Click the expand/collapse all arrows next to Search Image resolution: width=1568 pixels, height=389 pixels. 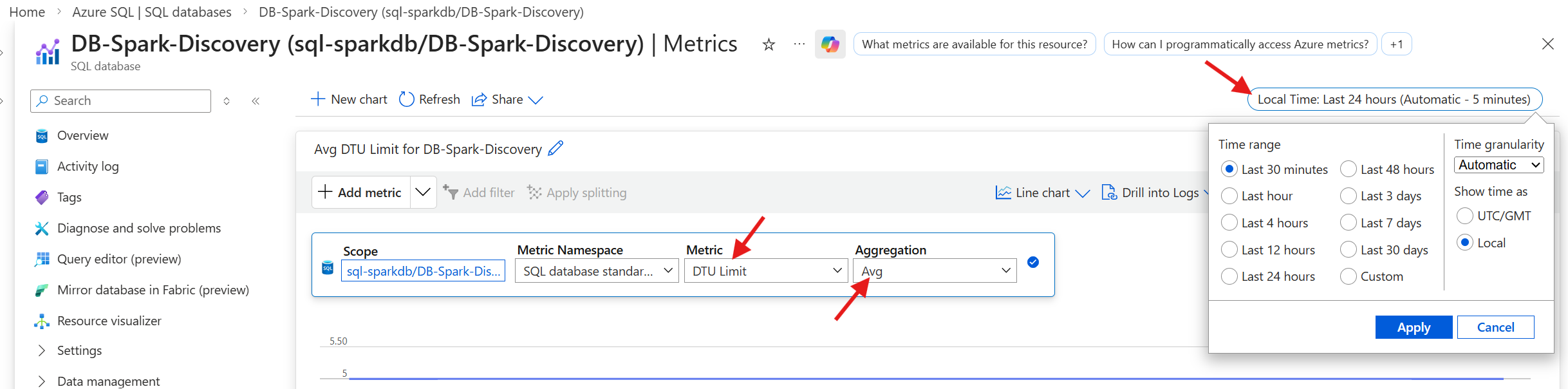pos(227,101)
